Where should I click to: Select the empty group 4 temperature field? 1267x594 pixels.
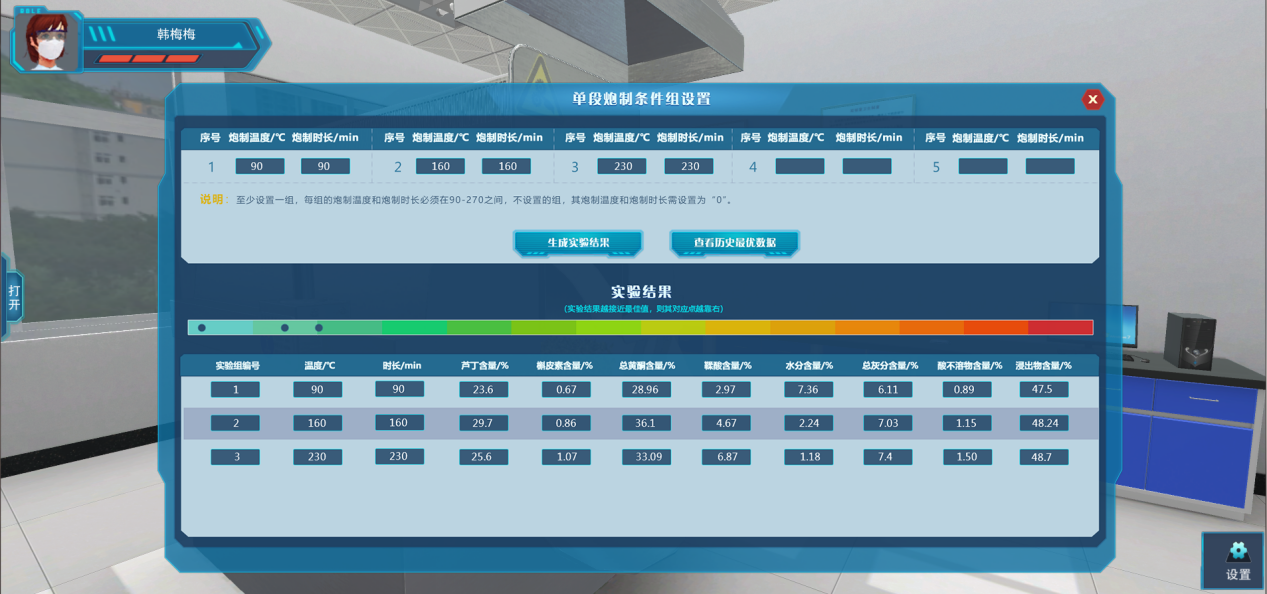(800, 166)
